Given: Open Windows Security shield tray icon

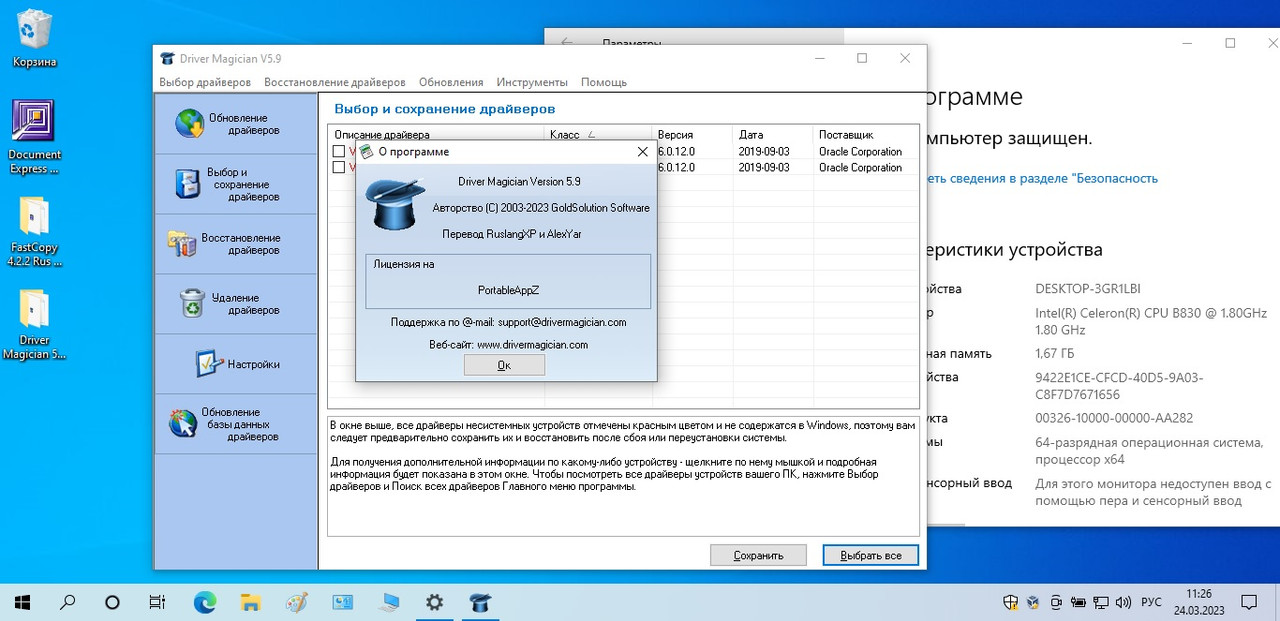Looking at the screenshot, I should (1011, 603).
